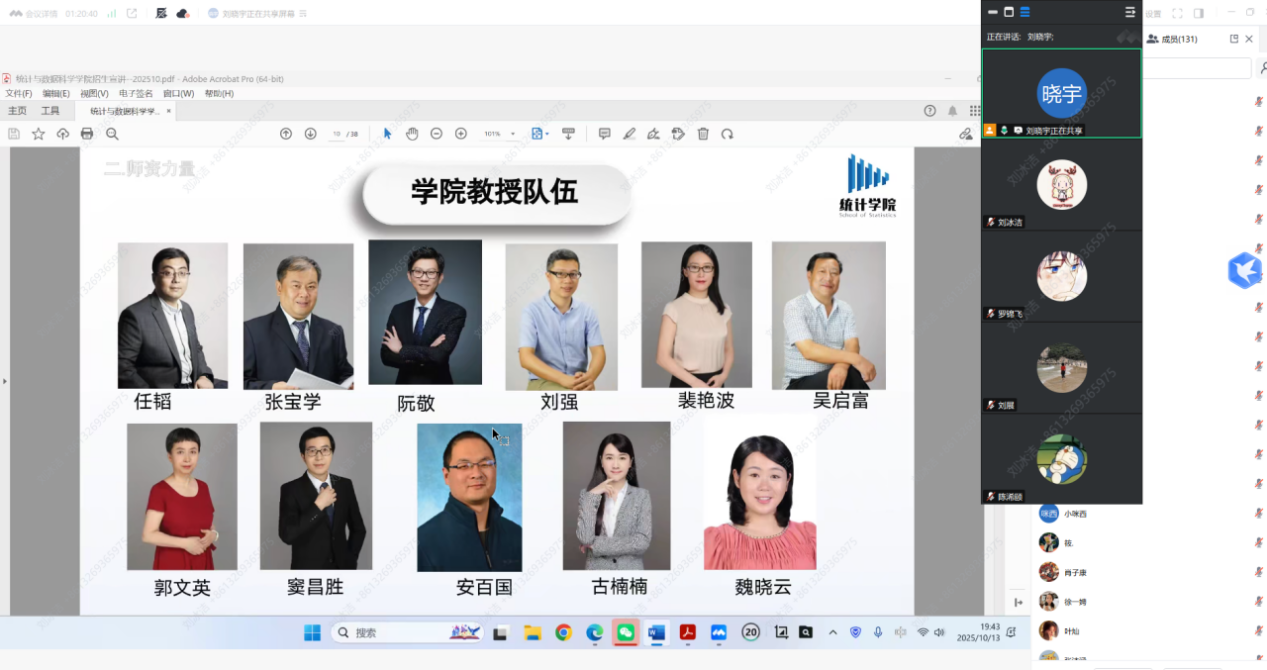This screenshot has height=670, width=1267.
Task: Click the member search input field
Action: [1196, 68]
